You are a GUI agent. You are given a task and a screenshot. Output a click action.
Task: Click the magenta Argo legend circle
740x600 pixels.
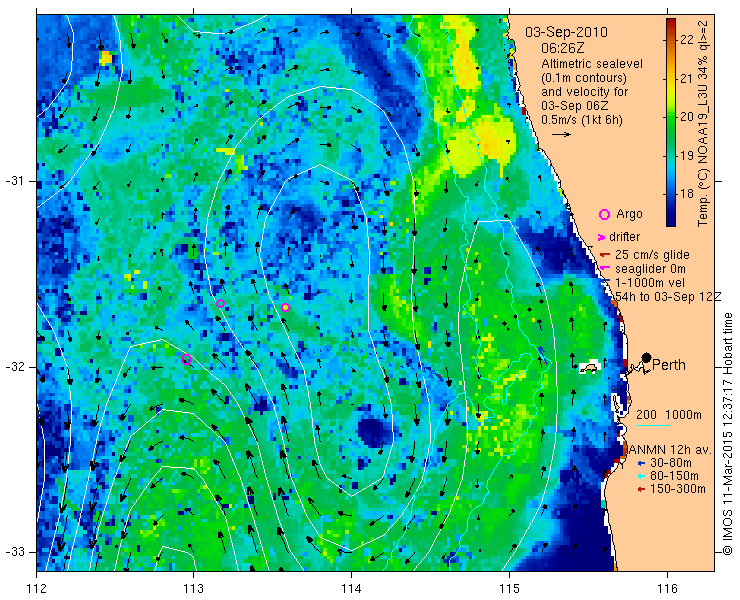[604, 215]
